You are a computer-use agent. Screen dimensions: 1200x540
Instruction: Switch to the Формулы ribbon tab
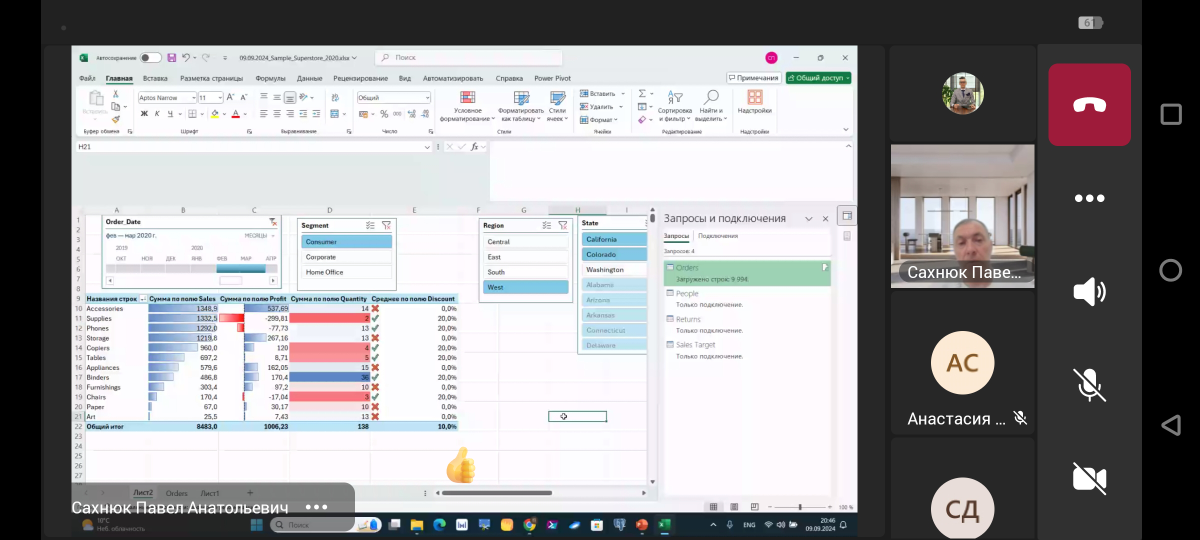click(x=270, y=78)
